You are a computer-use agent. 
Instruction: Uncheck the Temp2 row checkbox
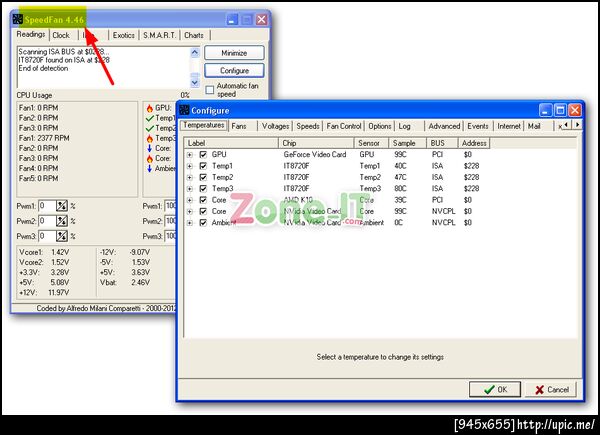[203, 177]
